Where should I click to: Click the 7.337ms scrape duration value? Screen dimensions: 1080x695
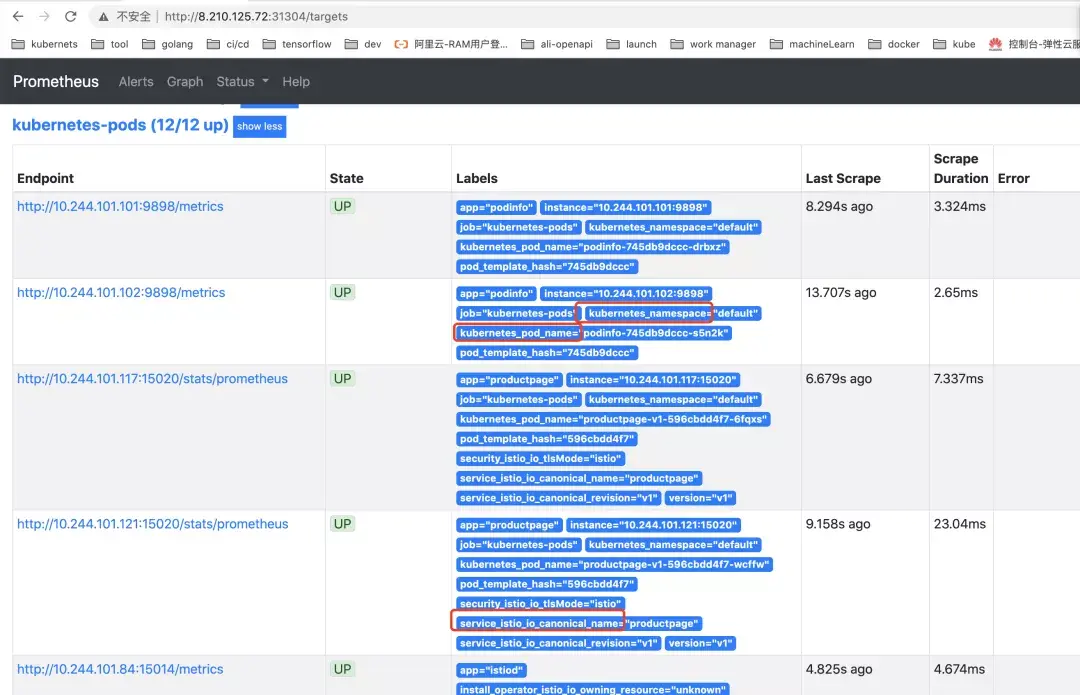tap(958, 379)
